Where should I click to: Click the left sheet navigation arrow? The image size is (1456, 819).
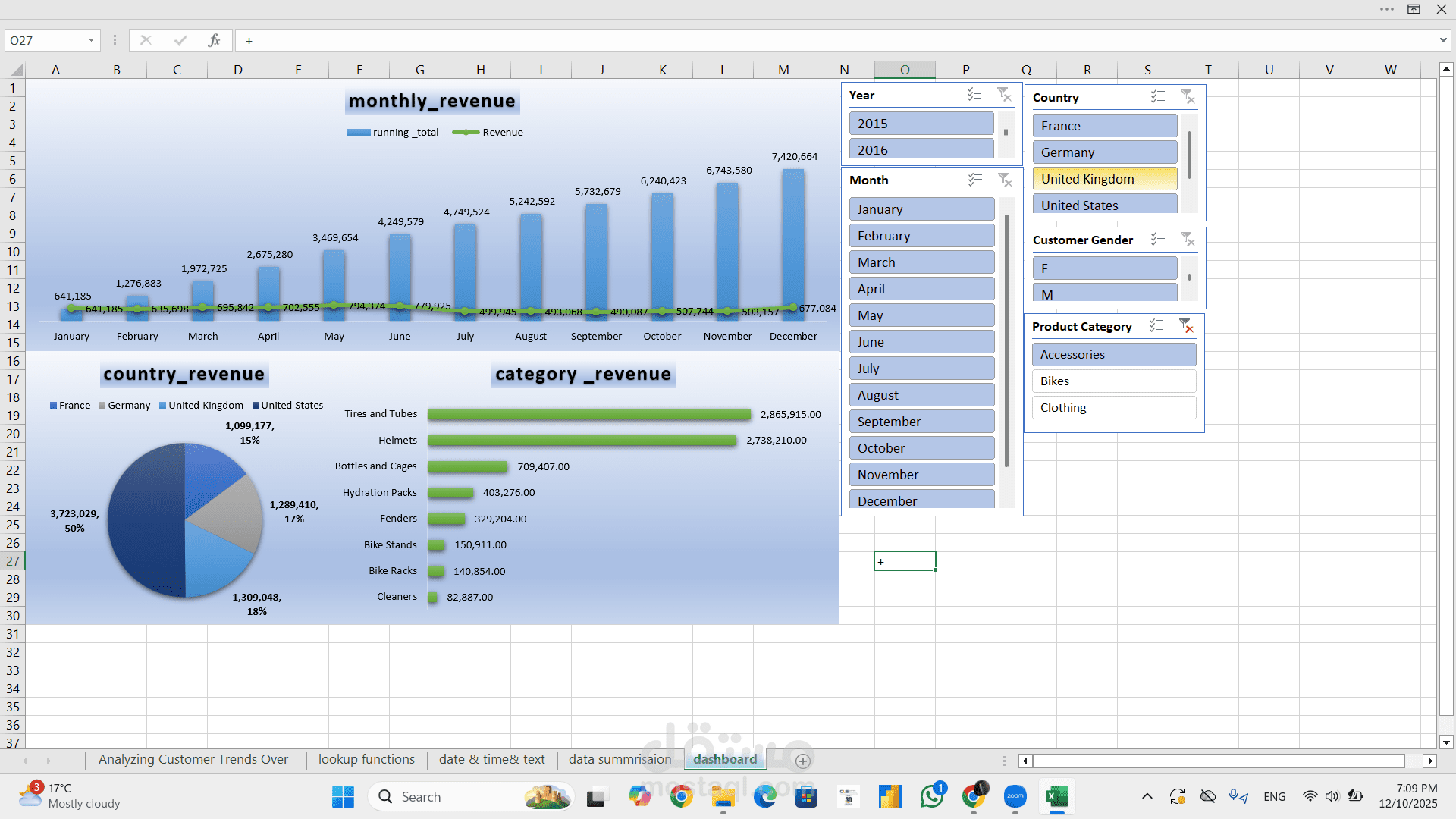(27, 761)
